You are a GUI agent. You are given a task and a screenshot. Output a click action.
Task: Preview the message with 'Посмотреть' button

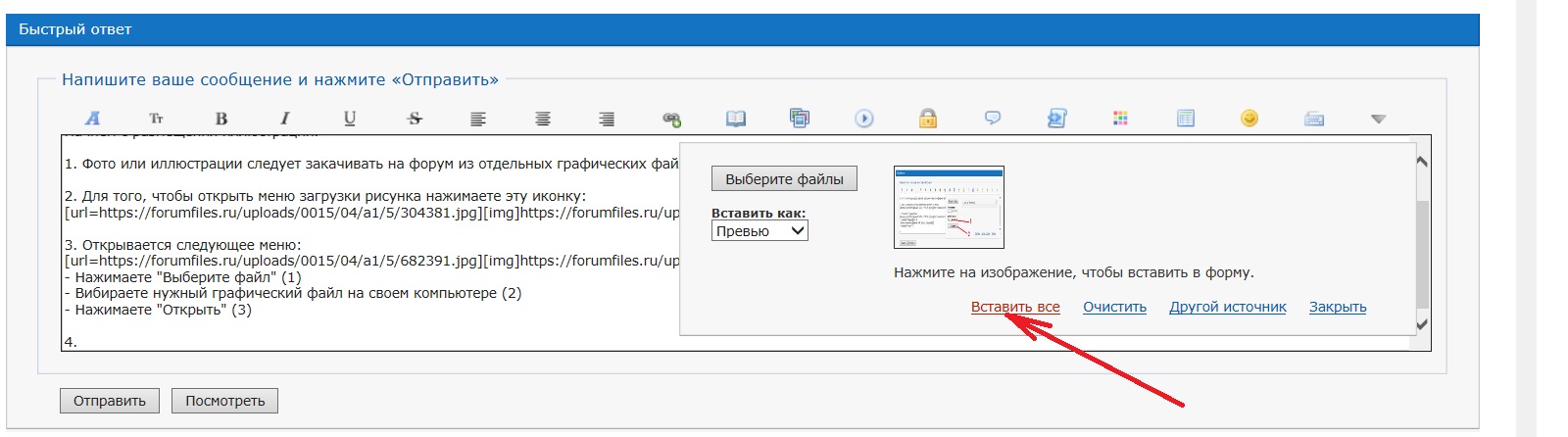[x=225, y=401]
